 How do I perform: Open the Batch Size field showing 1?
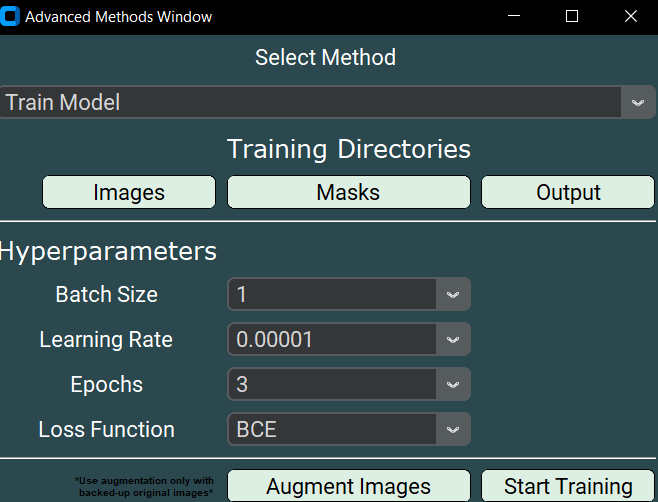pos(332,295)
